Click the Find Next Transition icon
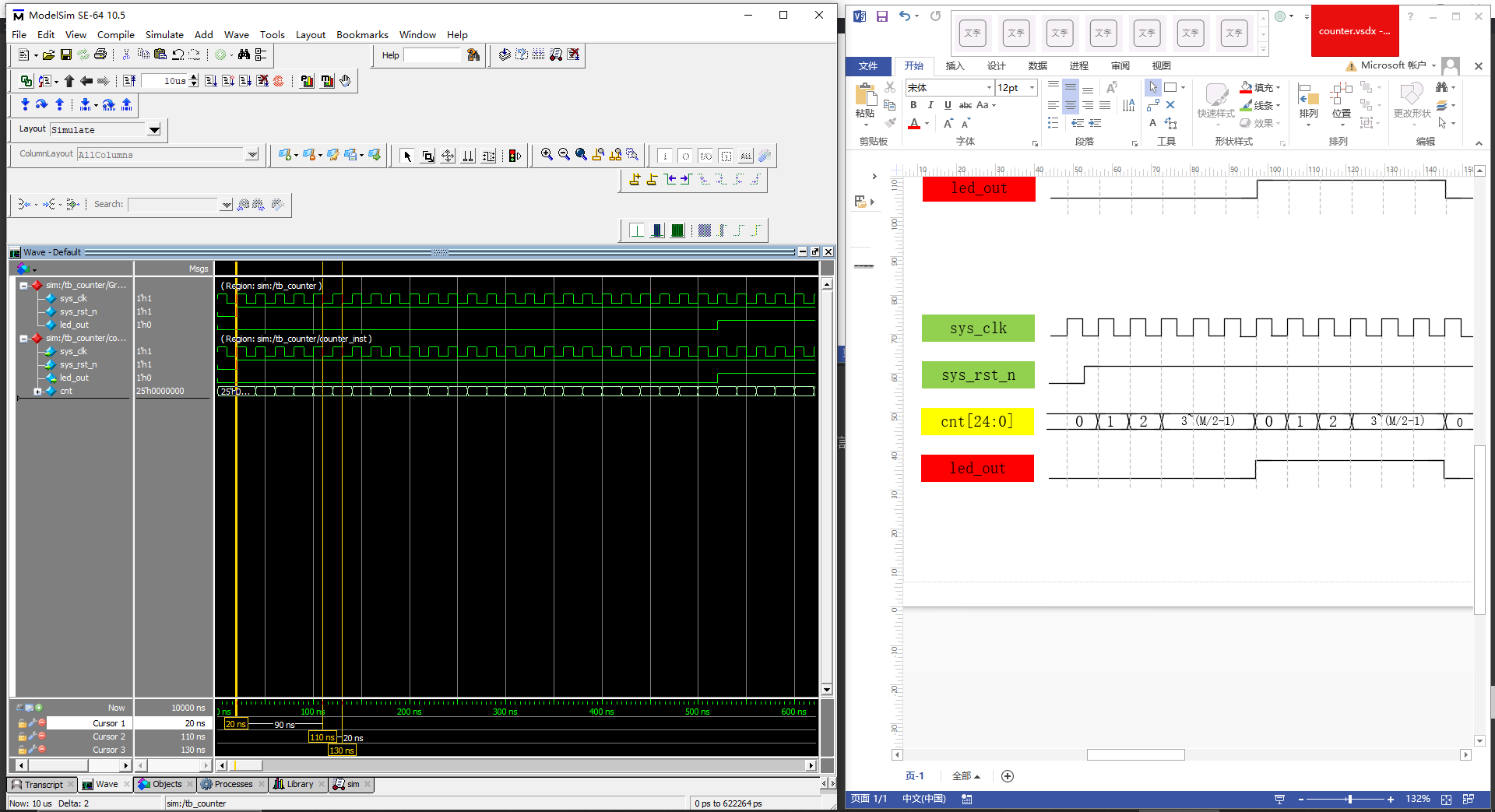The height and width of the screenshot is (812, 1495). click(685, 179)
